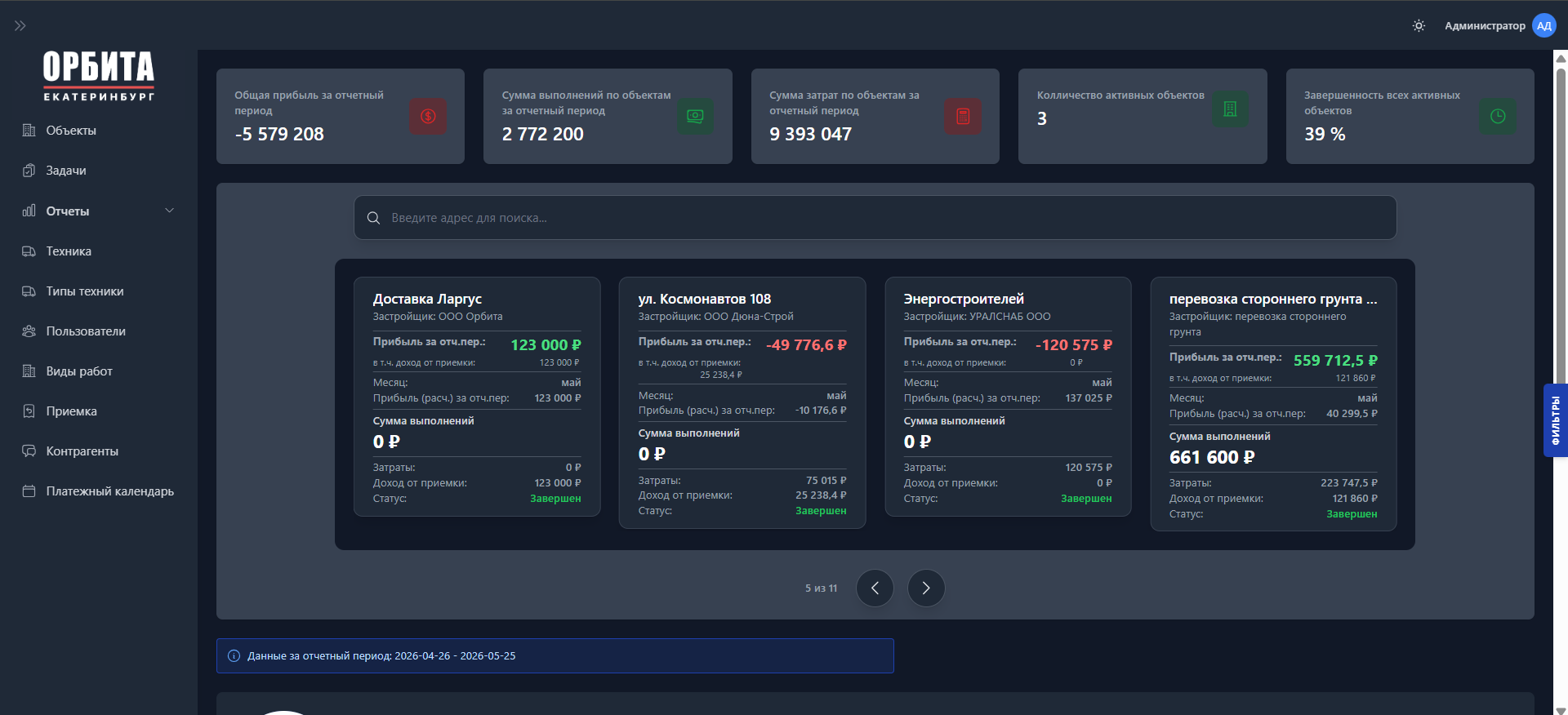Open the Доставка Ларгус object card
The width and height of the screenshot is (1568, 715).
[477, 397]
